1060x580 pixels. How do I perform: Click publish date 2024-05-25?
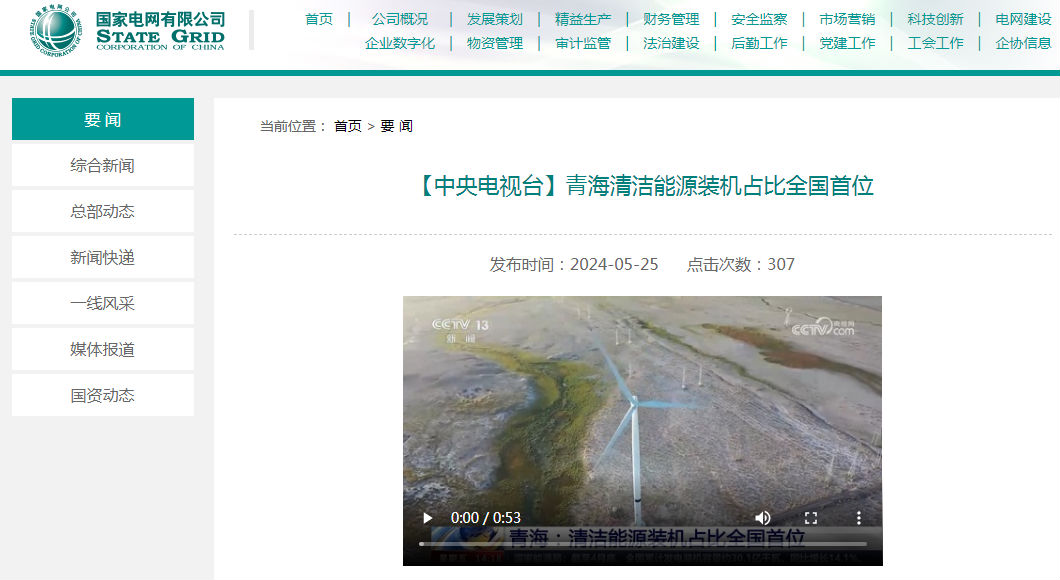click(x=614, y=264)
